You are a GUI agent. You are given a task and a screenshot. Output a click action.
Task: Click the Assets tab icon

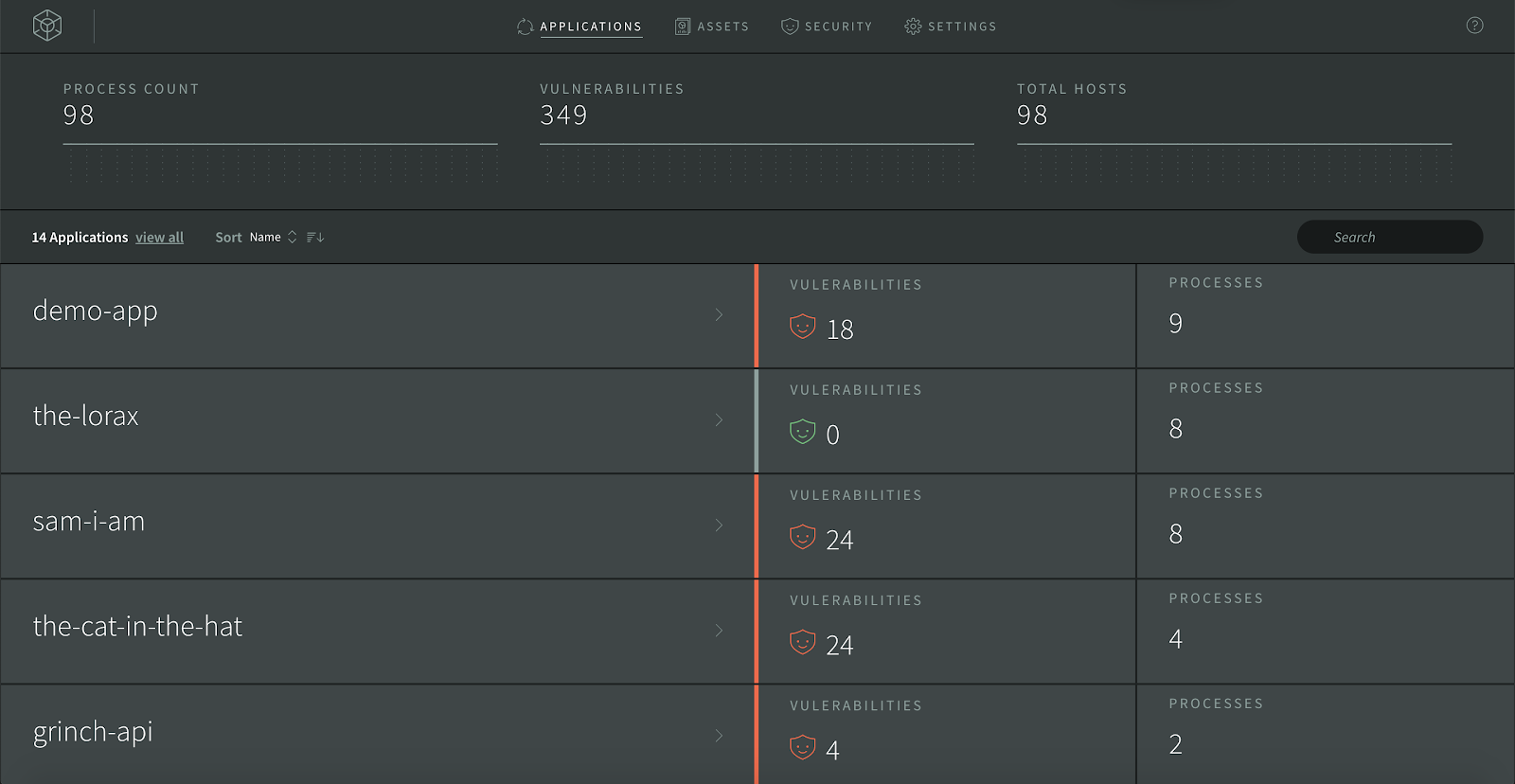tap(683, 27)
